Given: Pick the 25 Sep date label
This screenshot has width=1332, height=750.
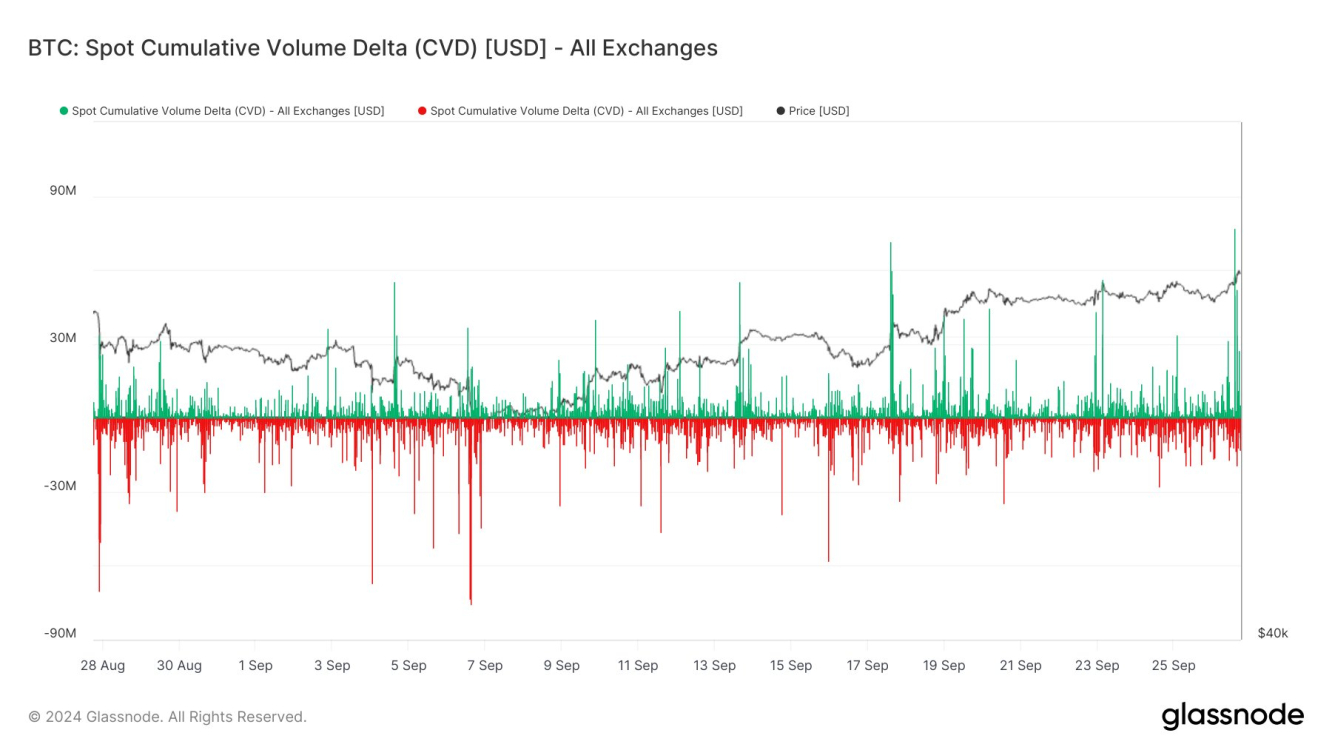Looking at the screenshot, I should (1173, 665).
